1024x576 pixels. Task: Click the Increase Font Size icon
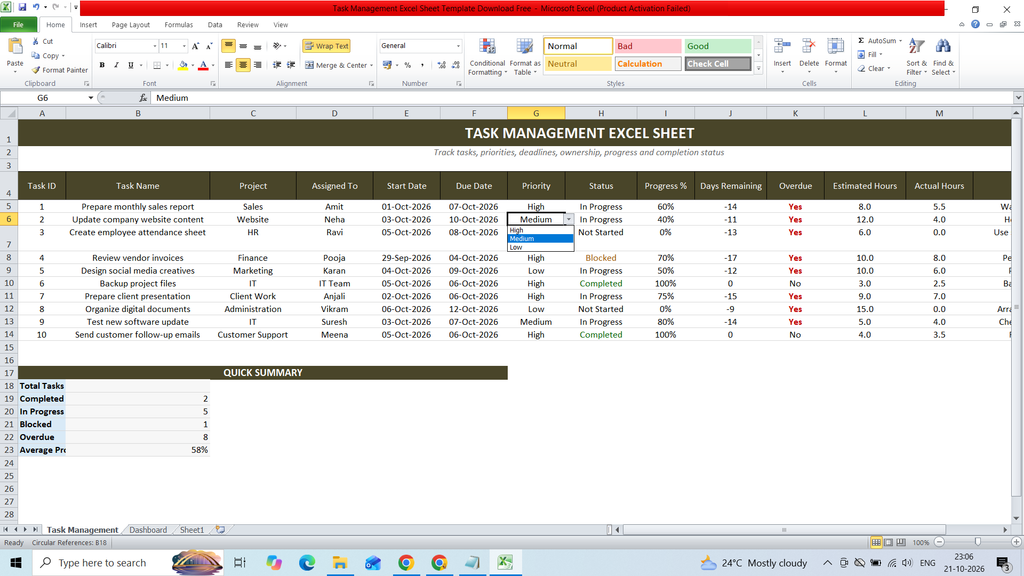tap(195, 46)
